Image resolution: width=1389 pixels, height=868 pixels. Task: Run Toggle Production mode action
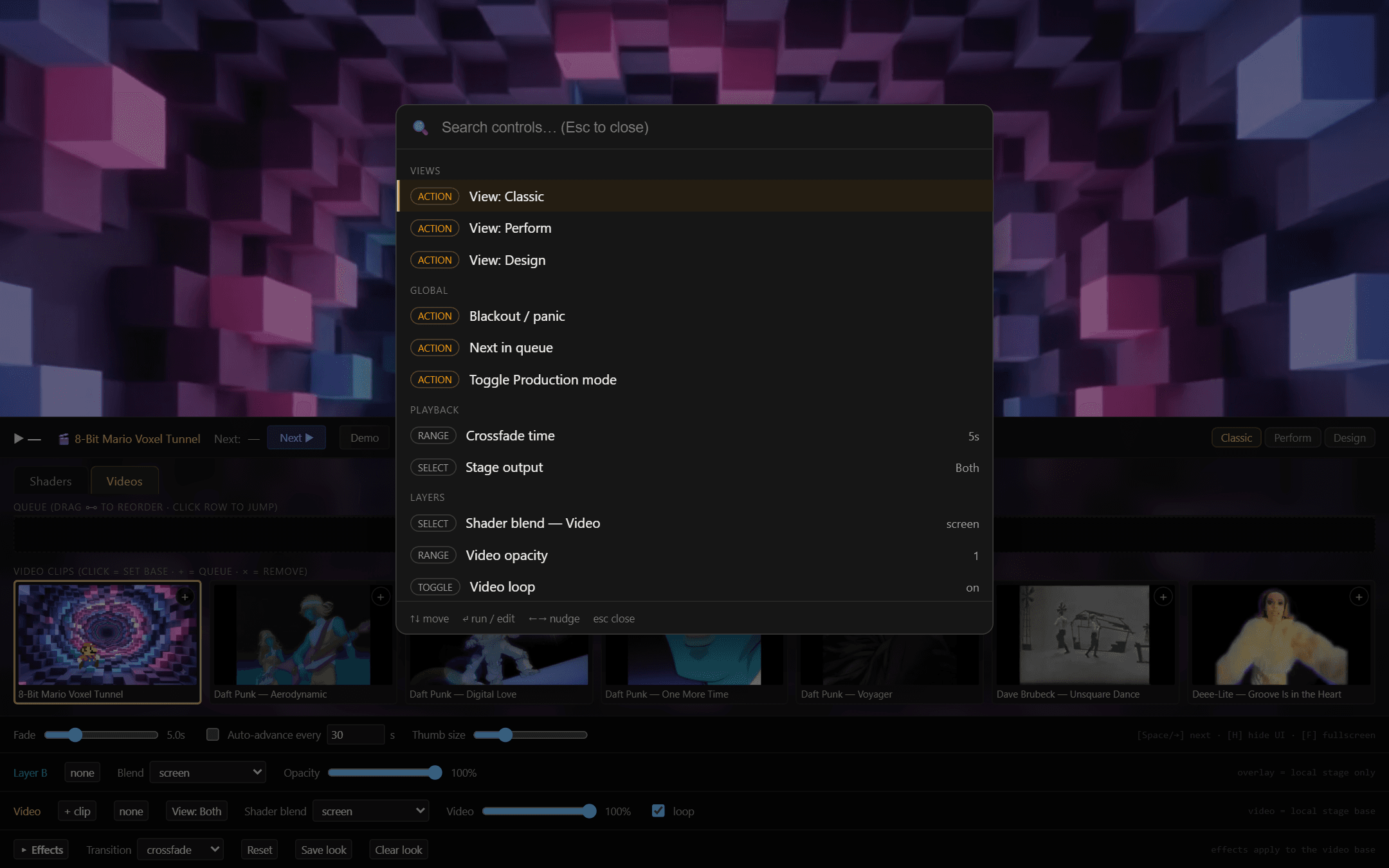694,379
